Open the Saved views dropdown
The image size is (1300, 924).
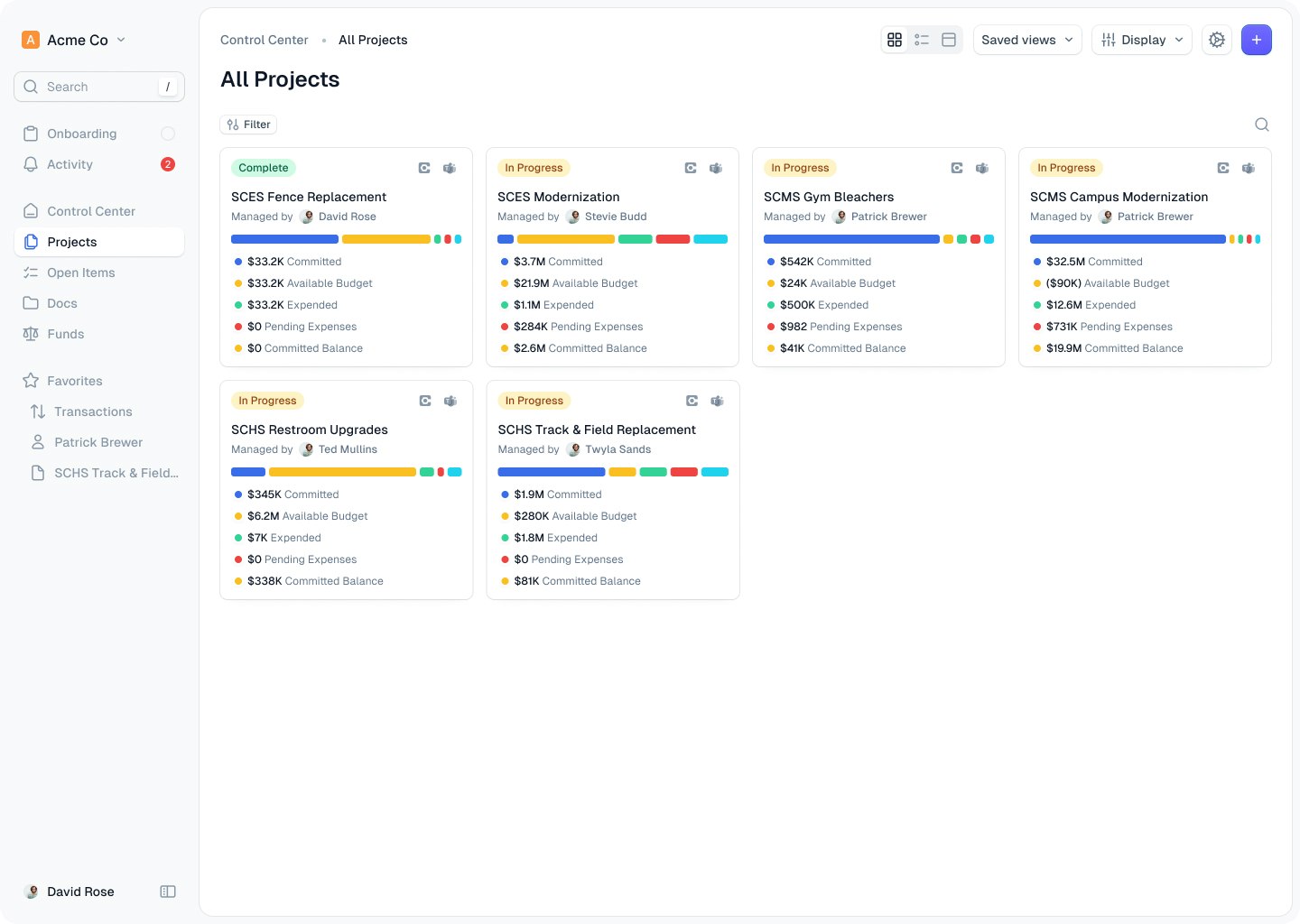click(1027, 40)
